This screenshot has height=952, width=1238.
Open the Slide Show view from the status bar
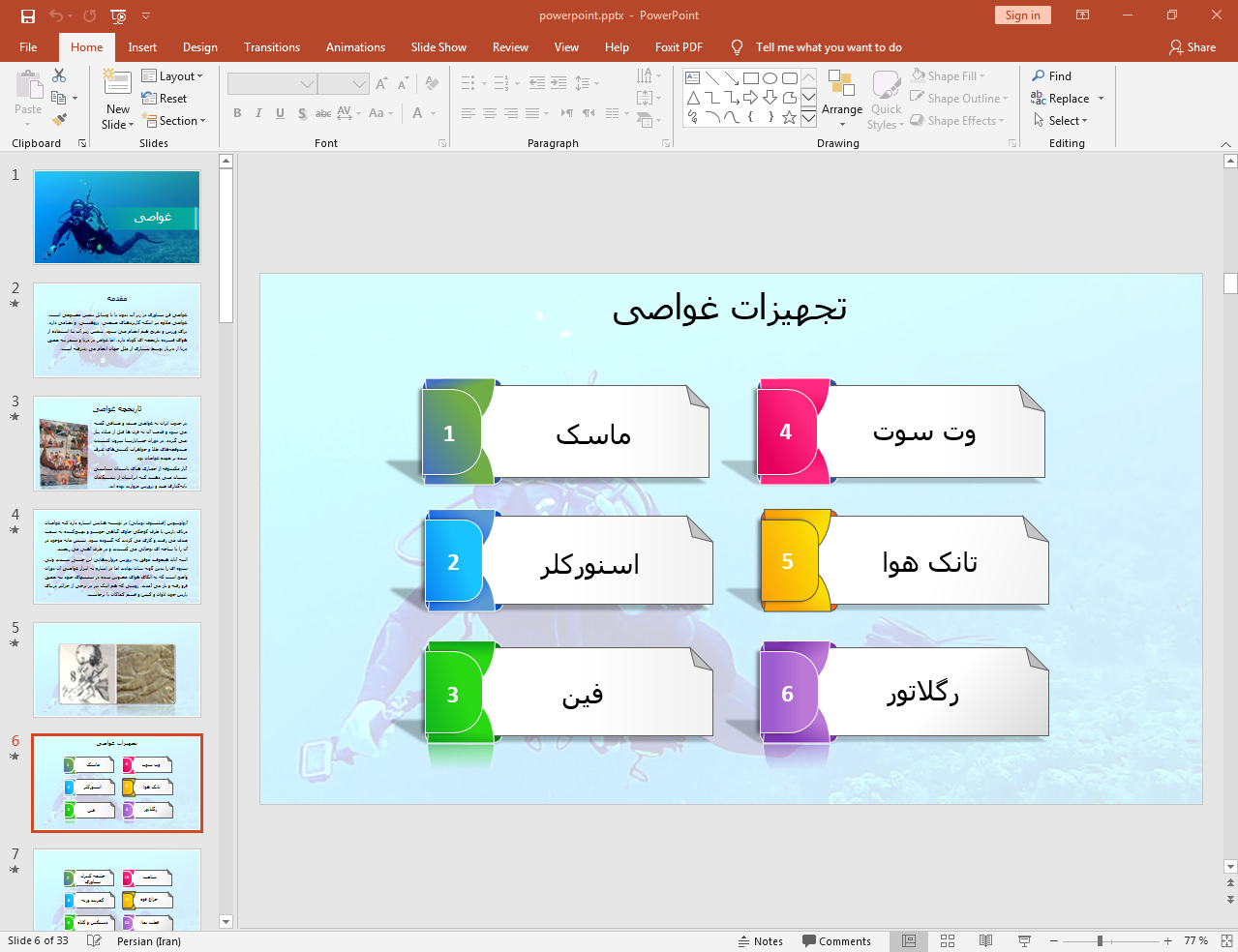pyautogui.click(x=1024, y=940)
